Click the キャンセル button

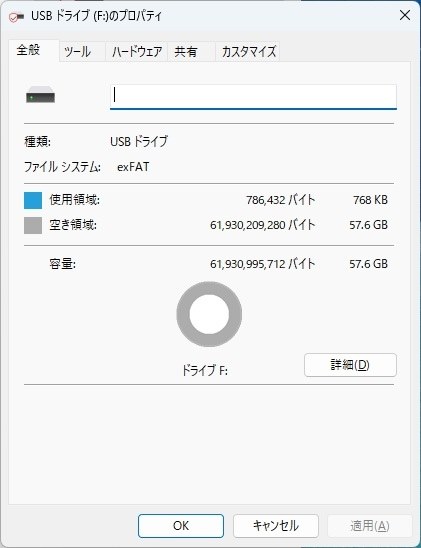[276, 526]
